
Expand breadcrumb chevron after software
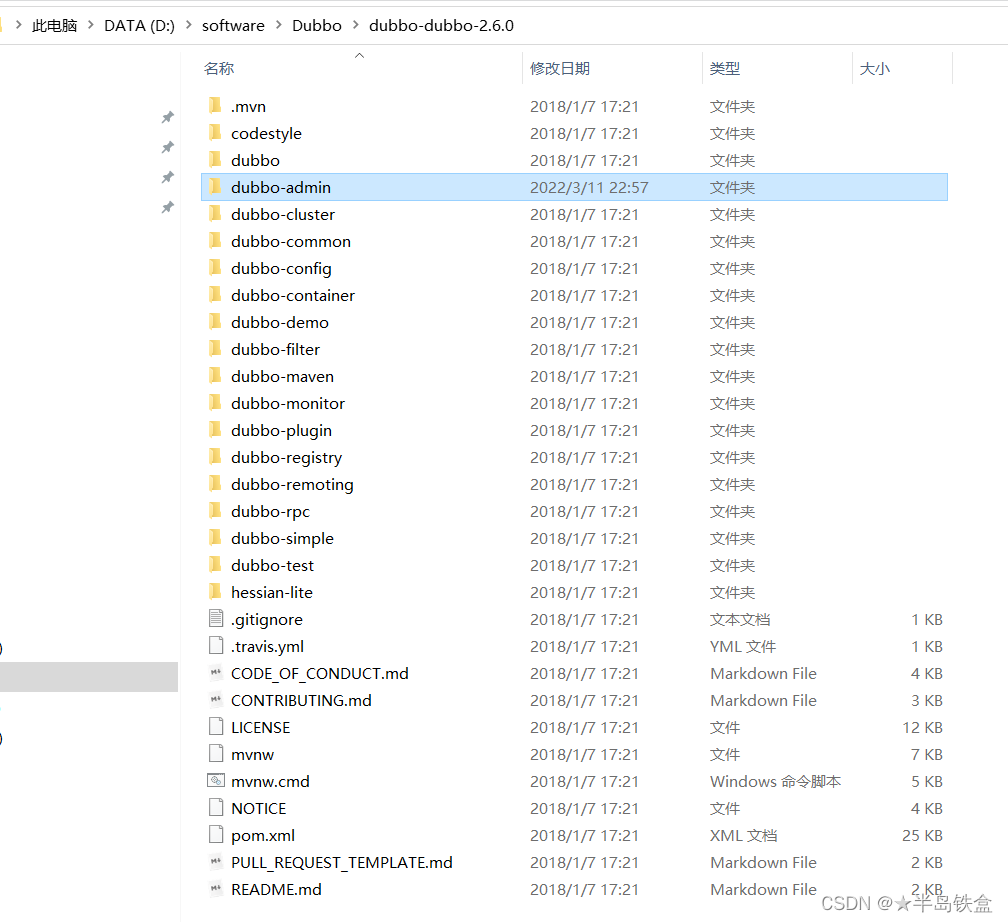click(278, 25)
